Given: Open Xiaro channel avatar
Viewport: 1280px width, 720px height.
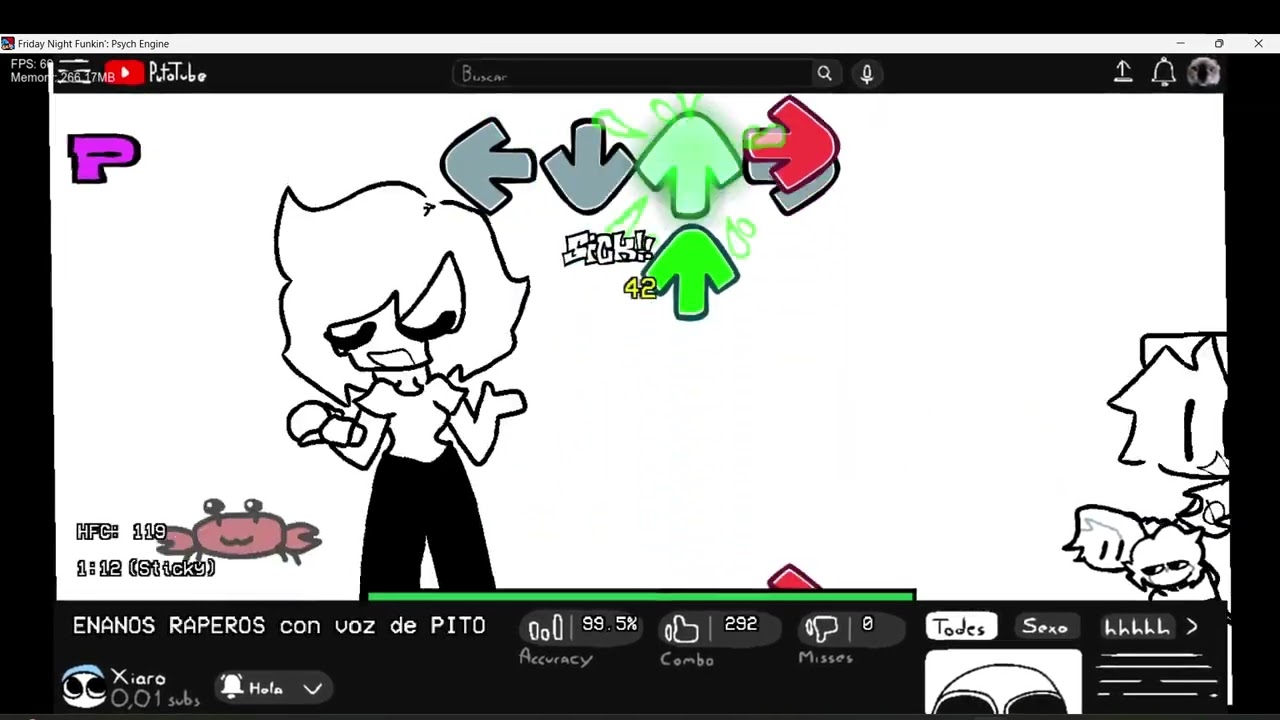Looking at the screenshot, I should (84, 687).
